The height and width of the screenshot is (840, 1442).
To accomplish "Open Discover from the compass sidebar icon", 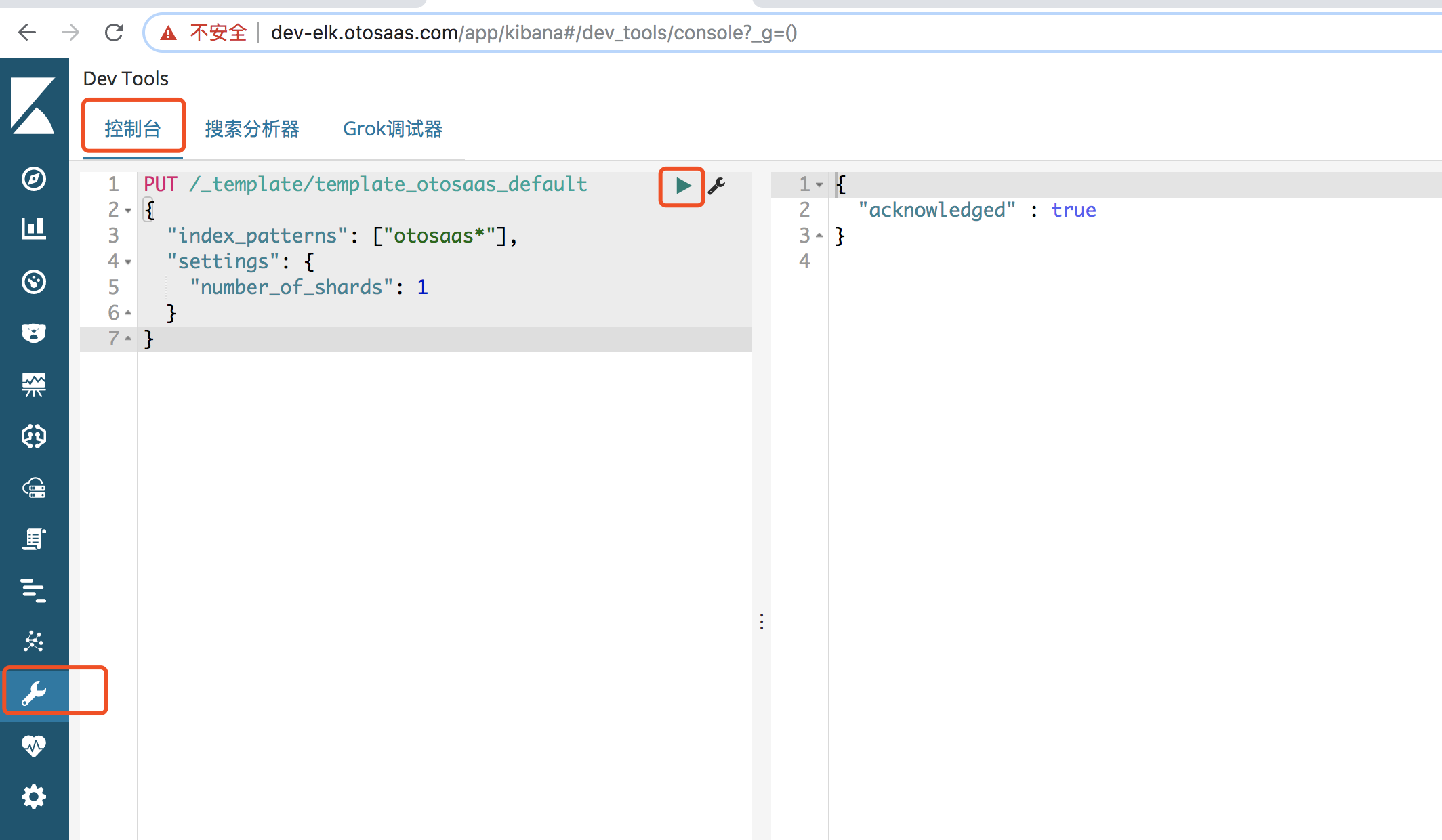I will 34,179.
